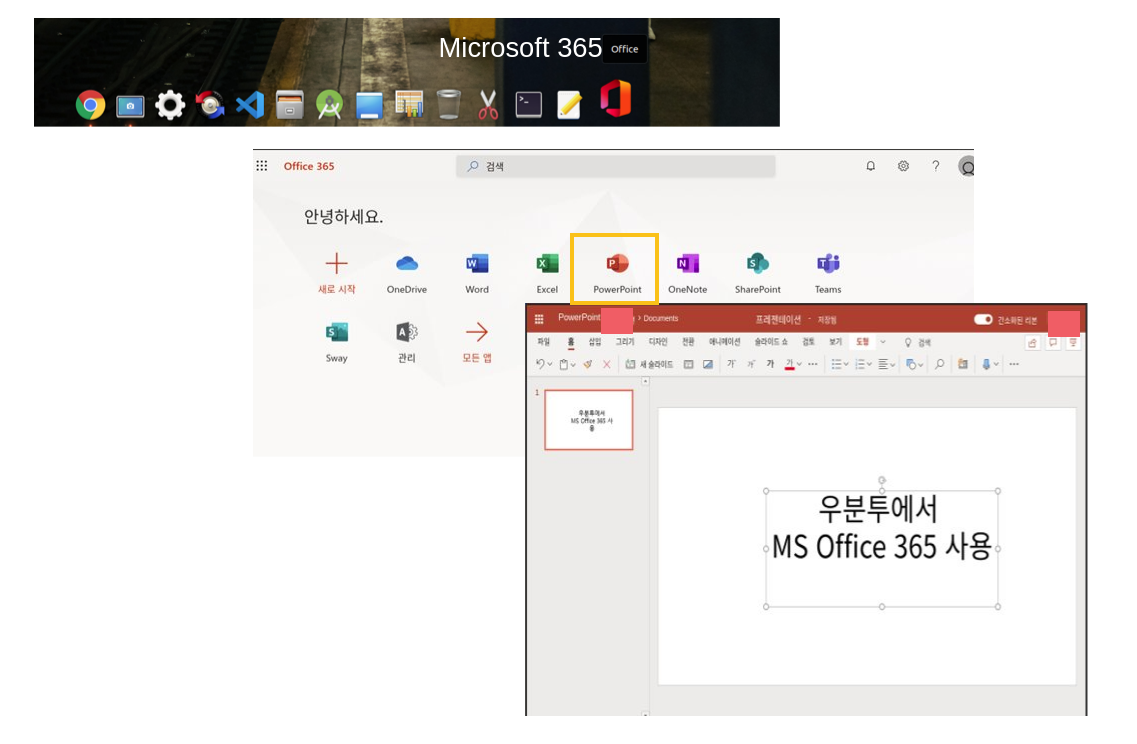Click the Find magnifier in PowerPoint toolbar
This screenshot has width=1137, height=744.
(x=939, y=364)
